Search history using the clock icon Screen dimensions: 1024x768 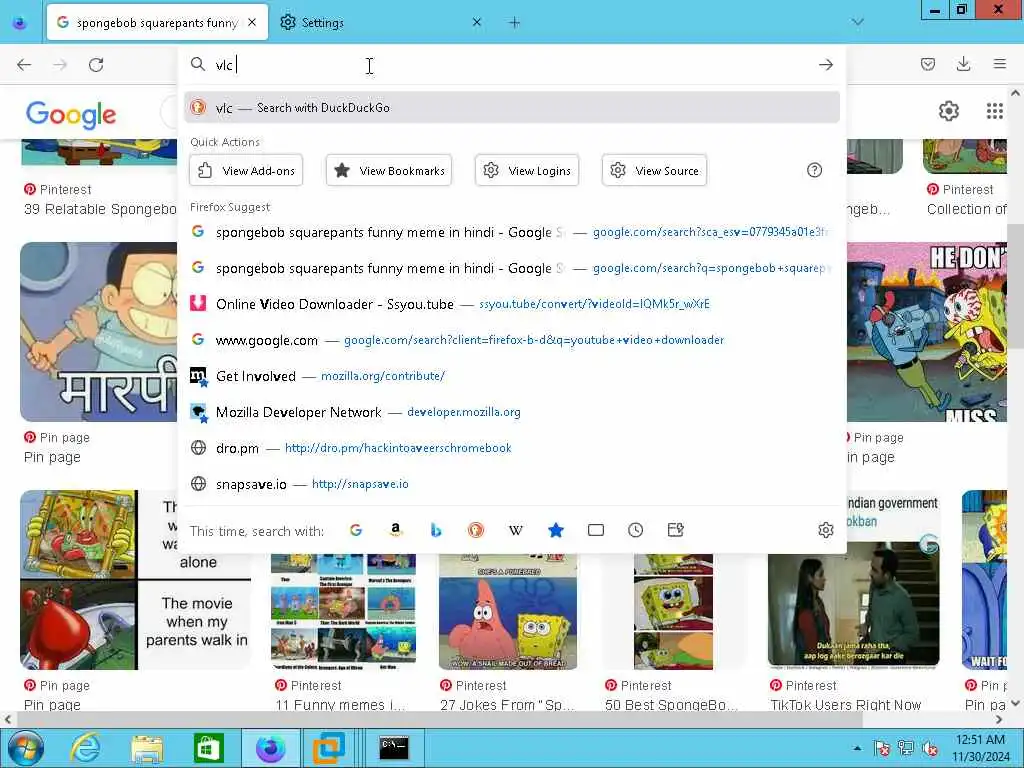tap(635, 530)
